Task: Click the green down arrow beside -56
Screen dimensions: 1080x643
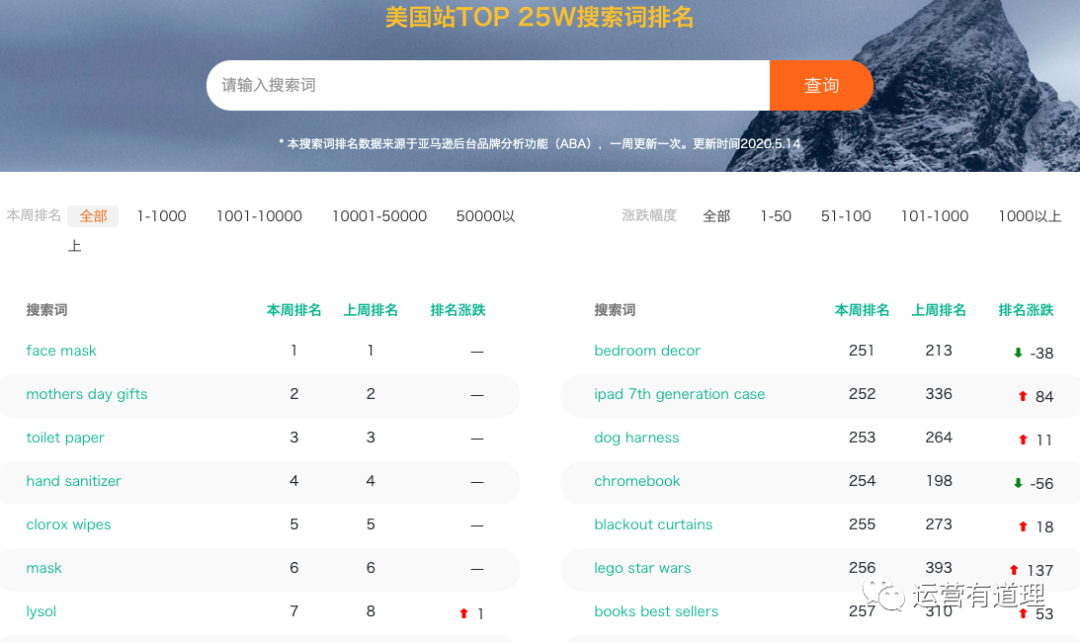Action: (x=1018, y=484)
